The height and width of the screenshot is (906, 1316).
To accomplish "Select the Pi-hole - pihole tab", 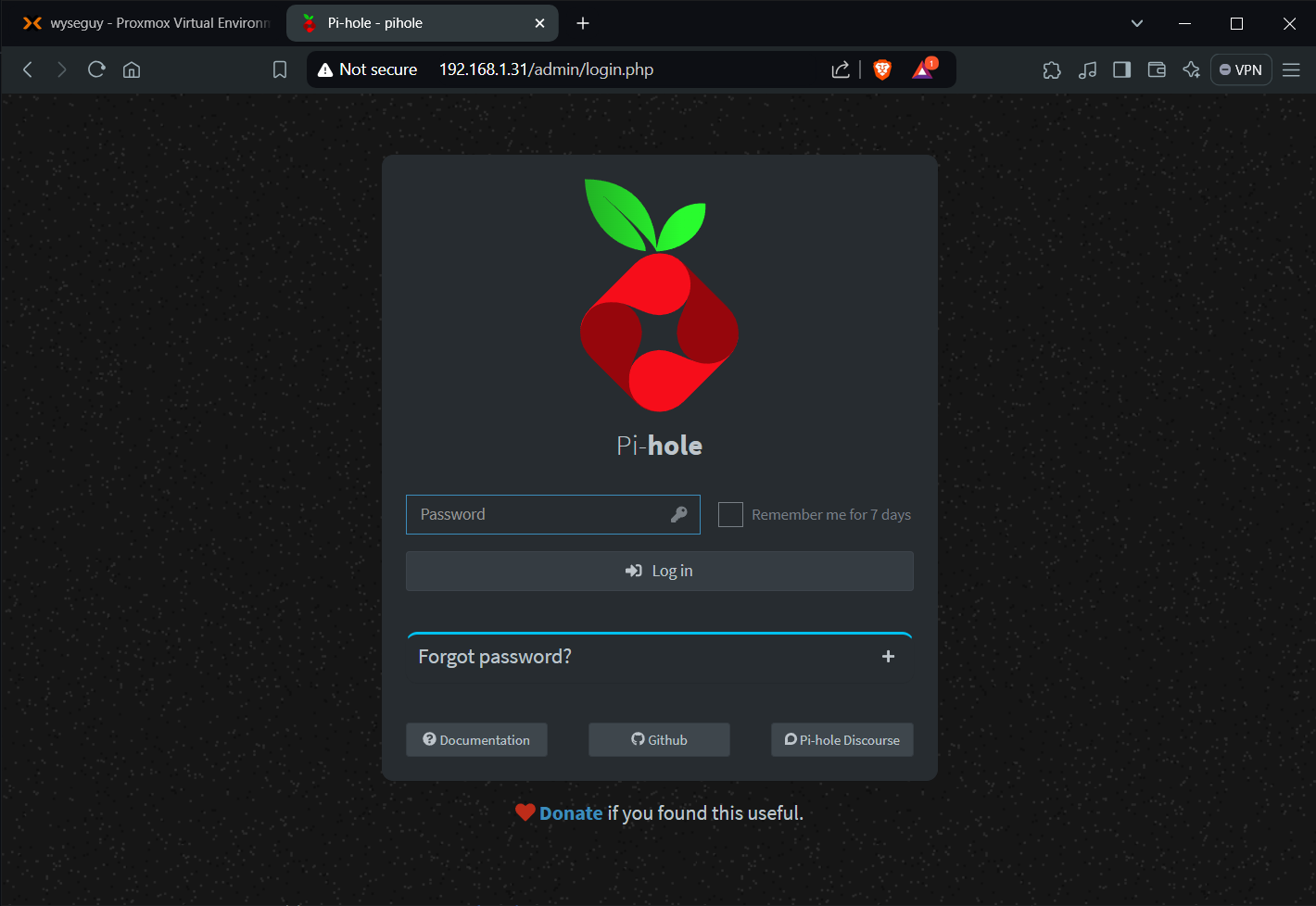I will [x=422, y=23].
